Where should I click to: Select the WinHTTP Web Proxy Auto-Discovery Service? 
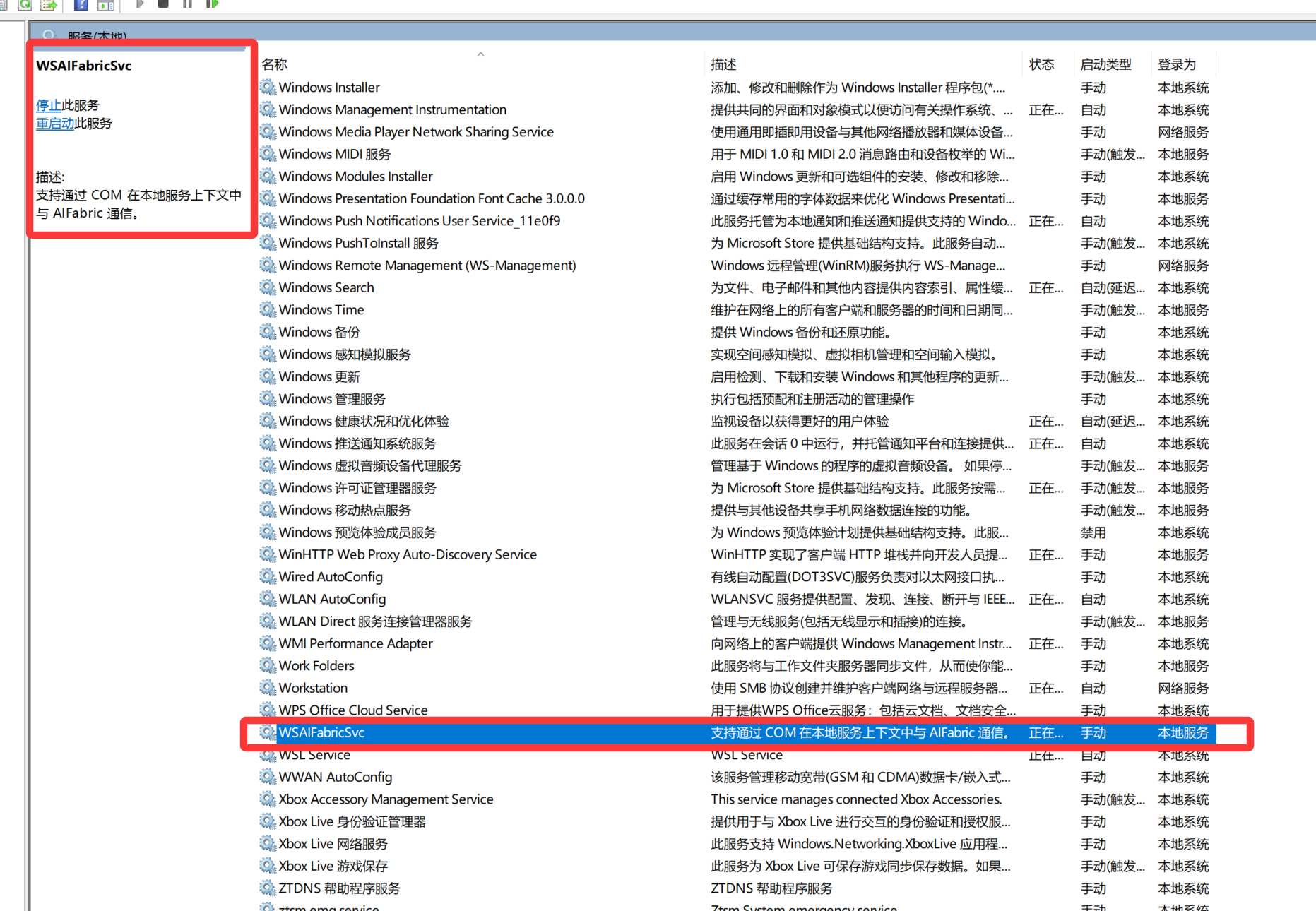pos(408,554)
